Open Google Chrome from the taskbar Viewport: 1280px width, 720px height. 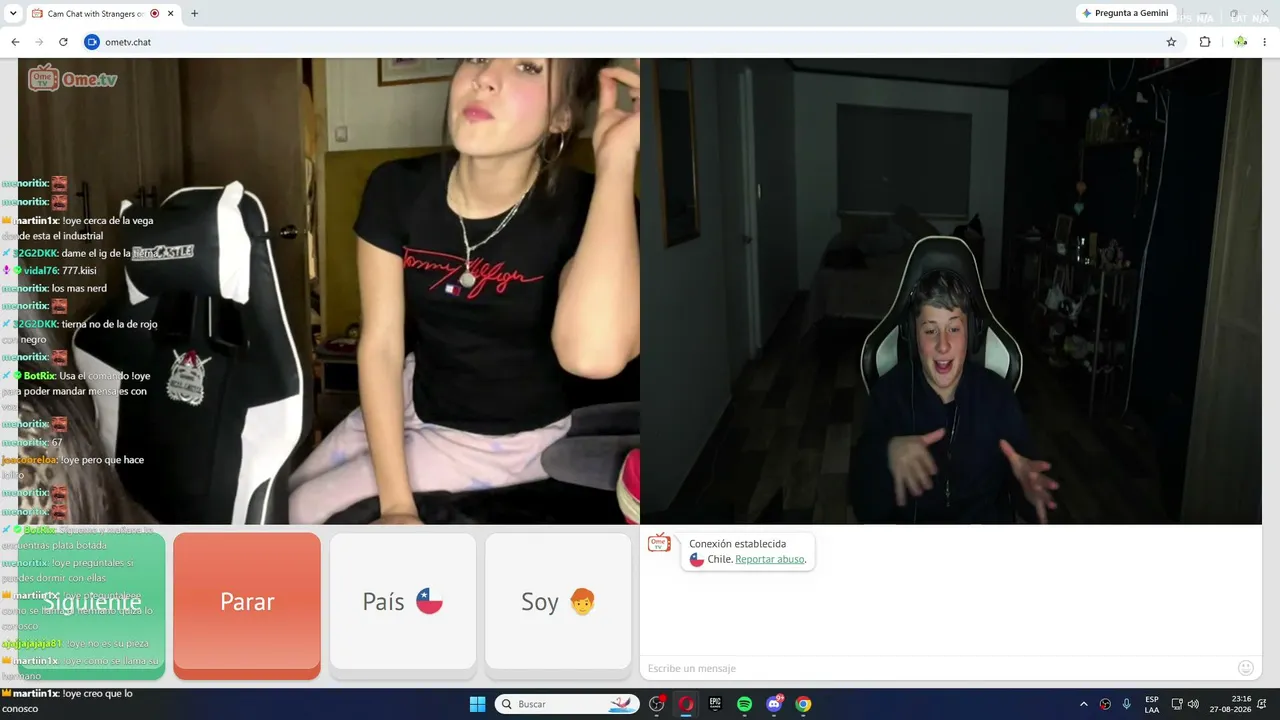pyautogui.click(x=803, y=704)
